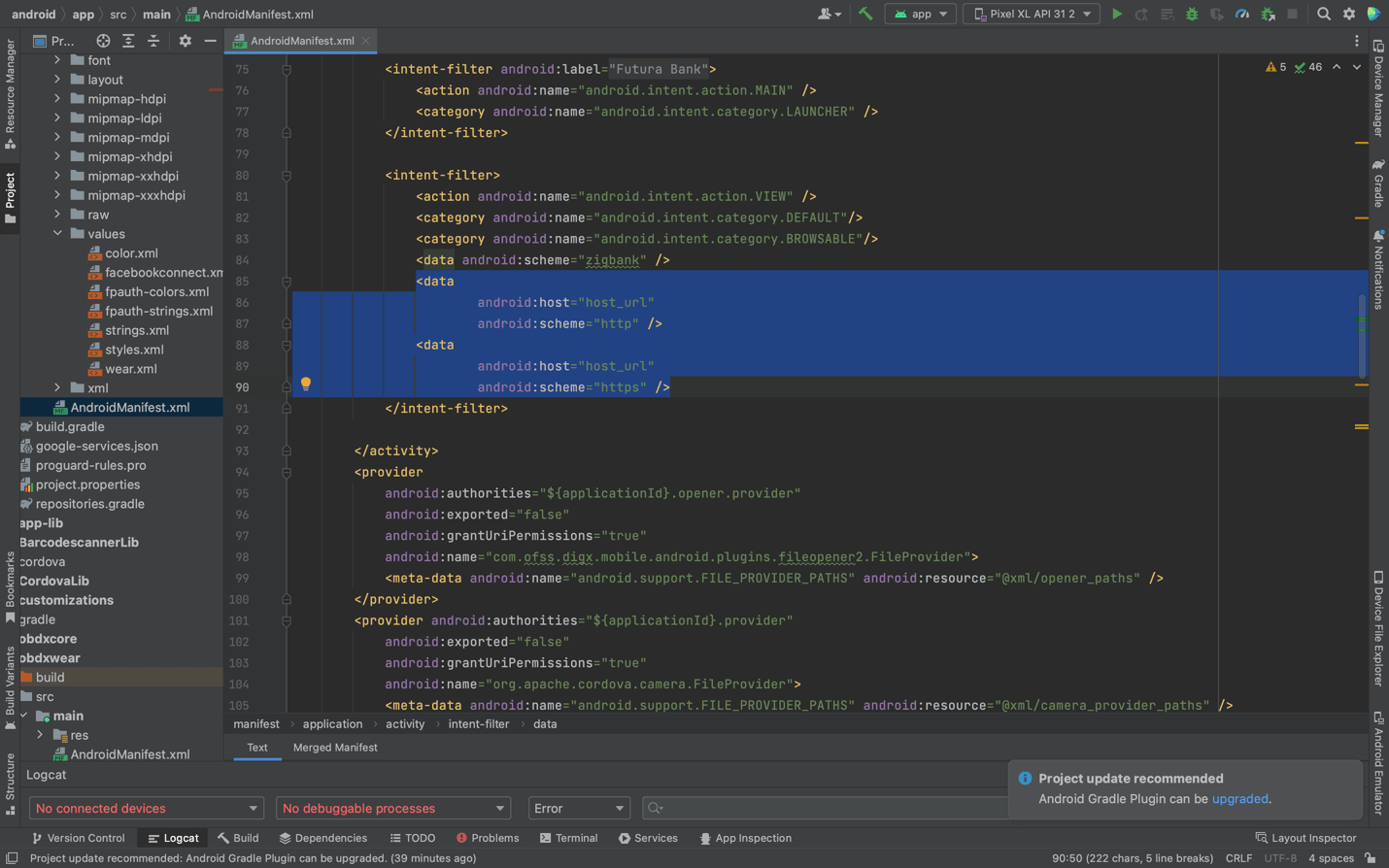This screenshot has width=1389, height=868.
Task: Open No connected devices dropdown
Action: coord(146,808)
